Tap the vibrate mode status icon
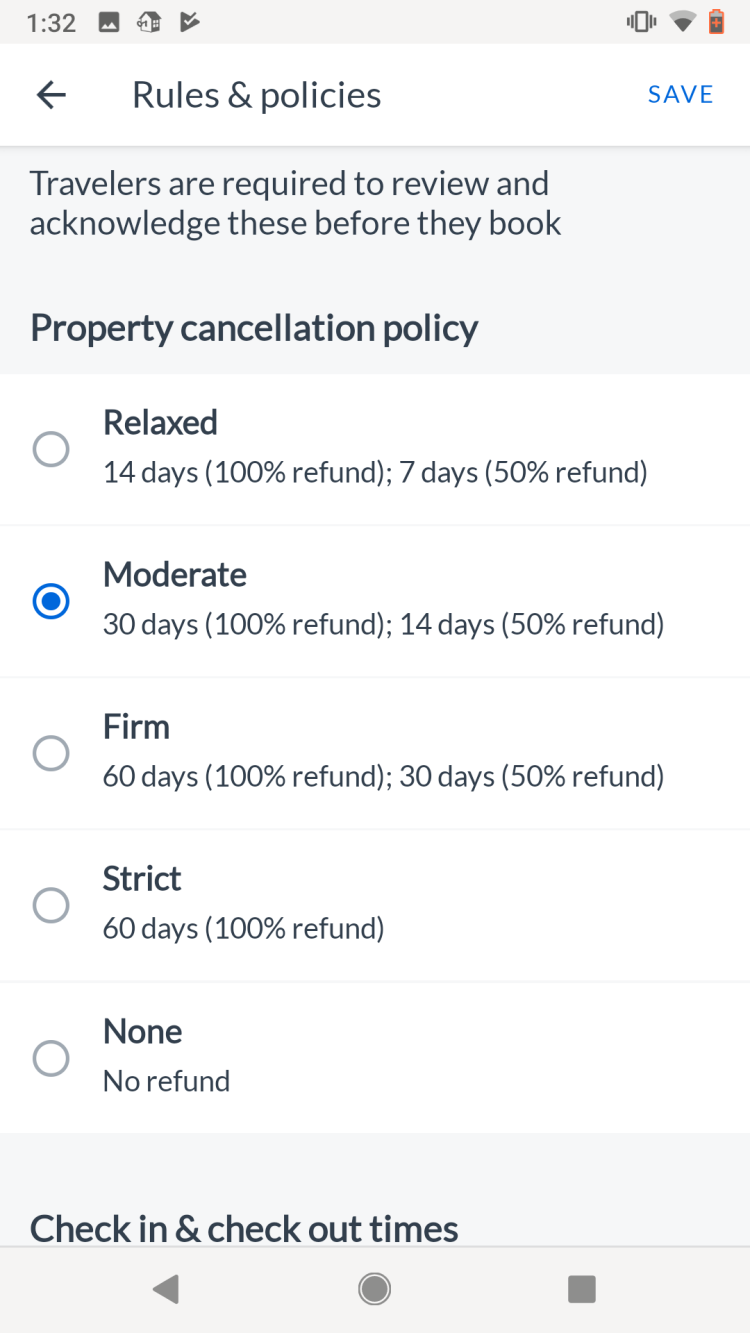This screenshot has height=1333, width=750. click(x=639, y=22)
